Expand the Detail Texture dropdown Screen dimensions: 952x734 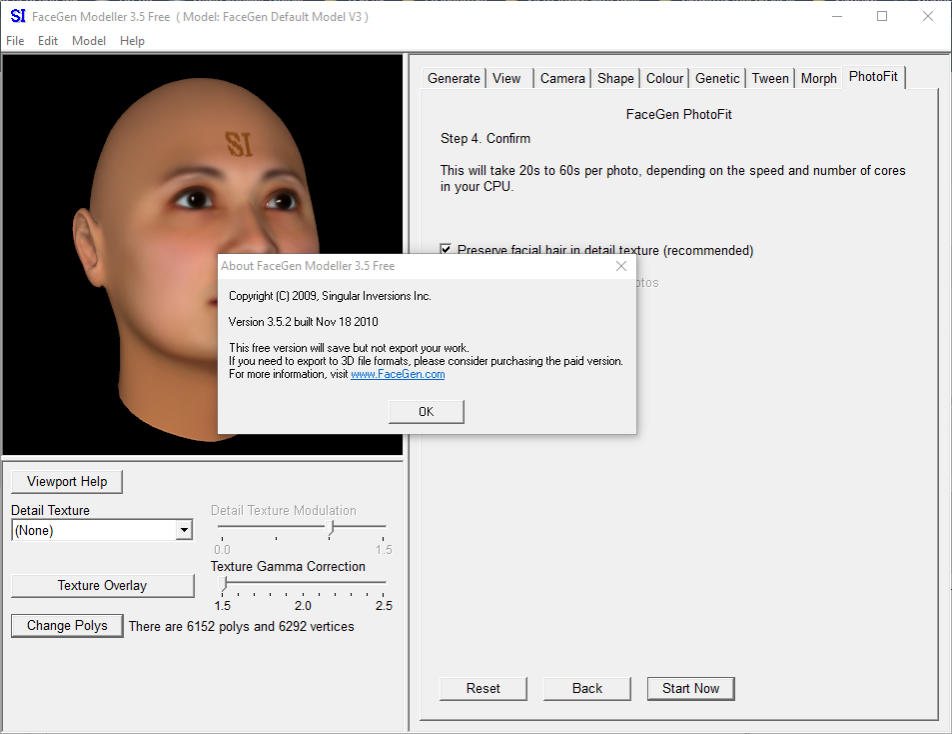point(183,531)
